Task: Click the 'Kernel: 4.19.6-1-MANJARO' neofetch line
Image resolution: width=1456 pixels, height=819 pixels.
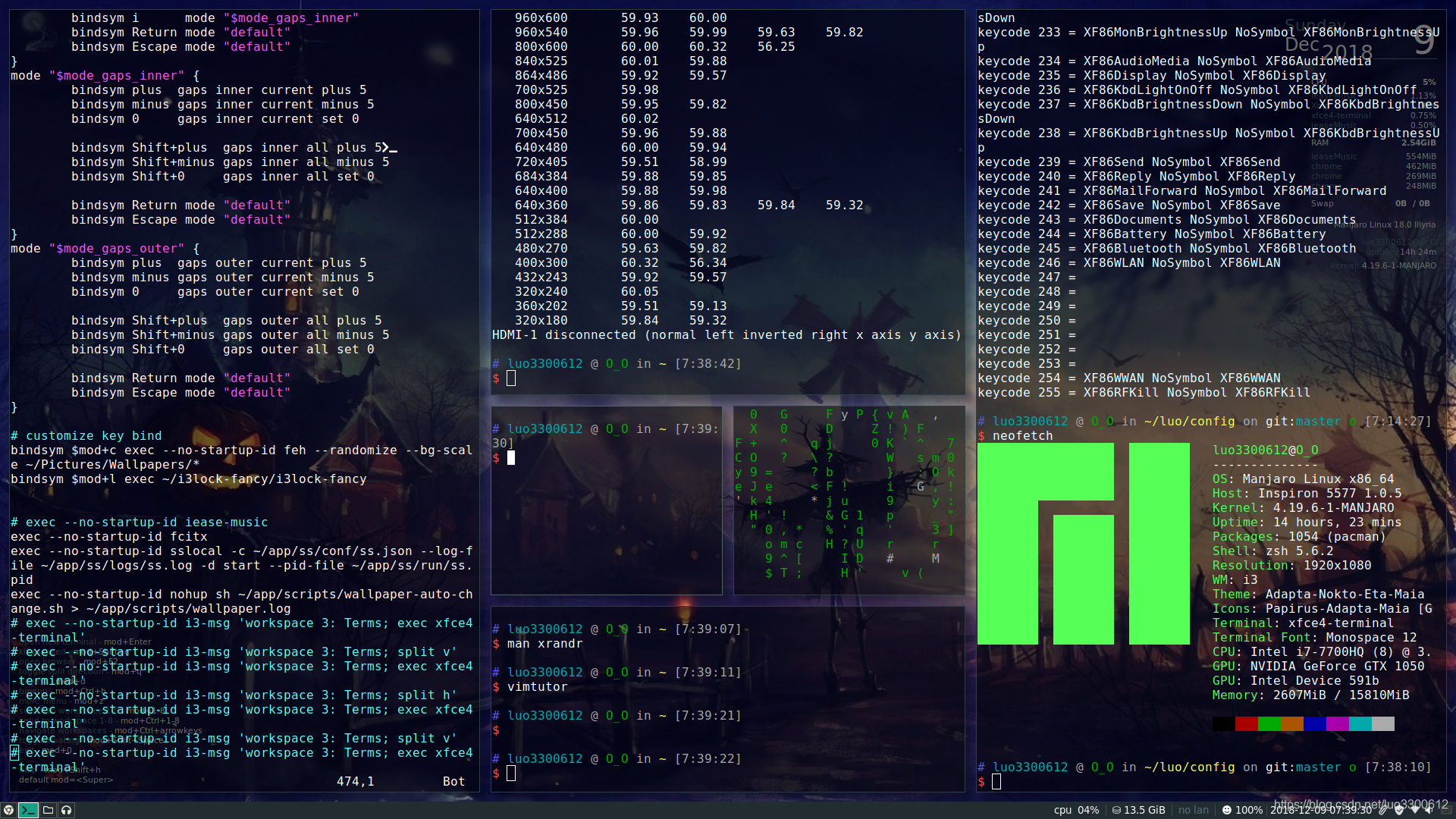Action: [x=1303, y=508]
